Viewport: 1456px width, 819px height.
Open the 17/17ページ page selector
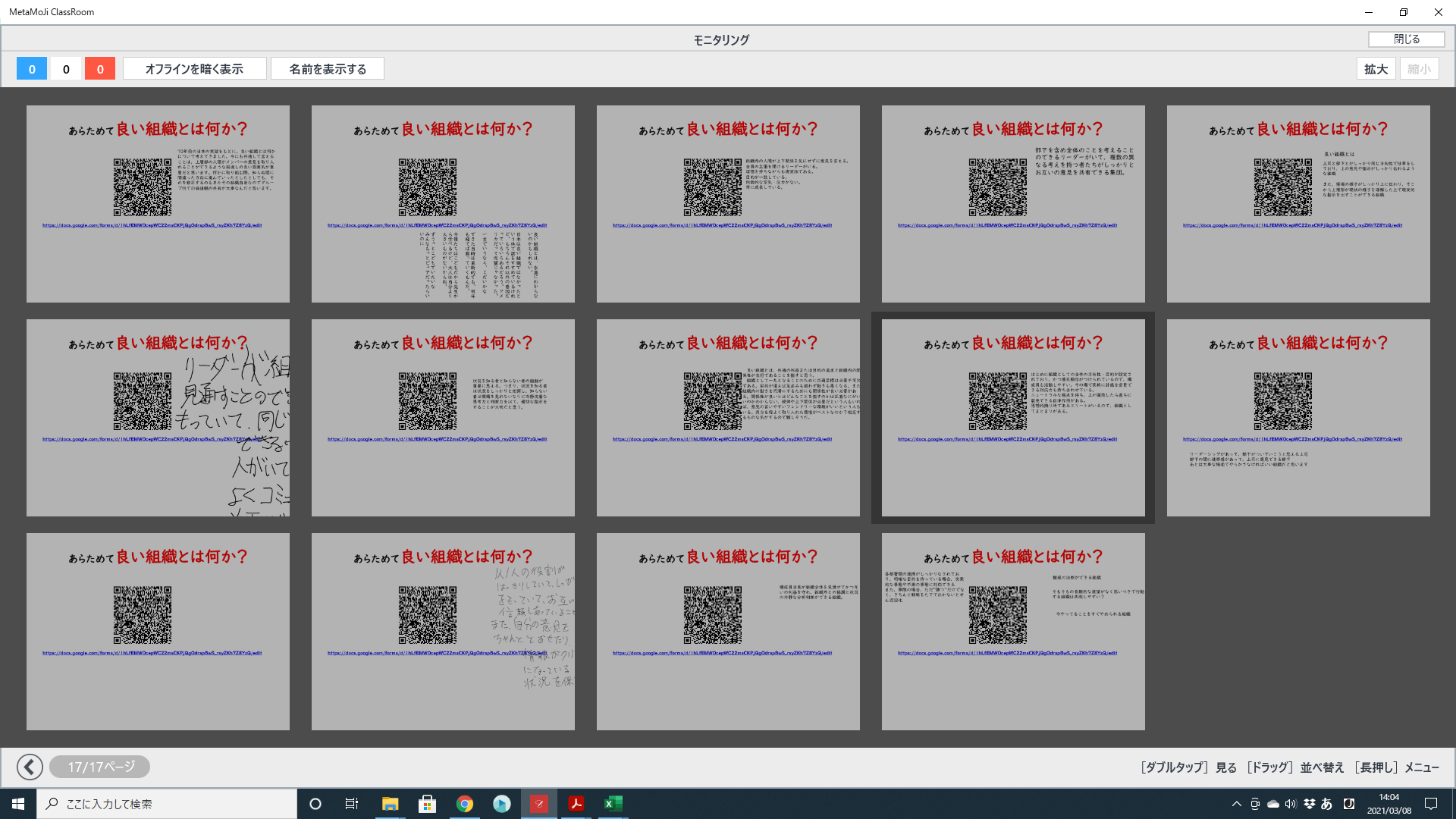pos(100,767)
